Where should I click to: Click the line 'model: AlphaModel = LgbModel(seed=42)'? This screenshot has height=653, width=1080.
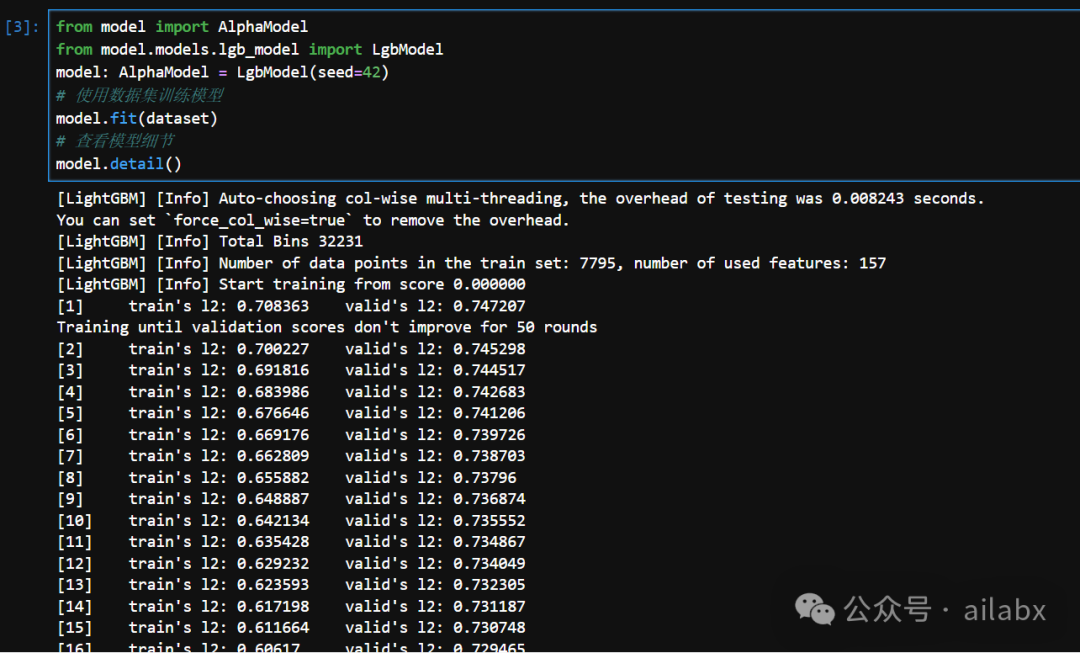pyautogui.click(x=222, y=72)
